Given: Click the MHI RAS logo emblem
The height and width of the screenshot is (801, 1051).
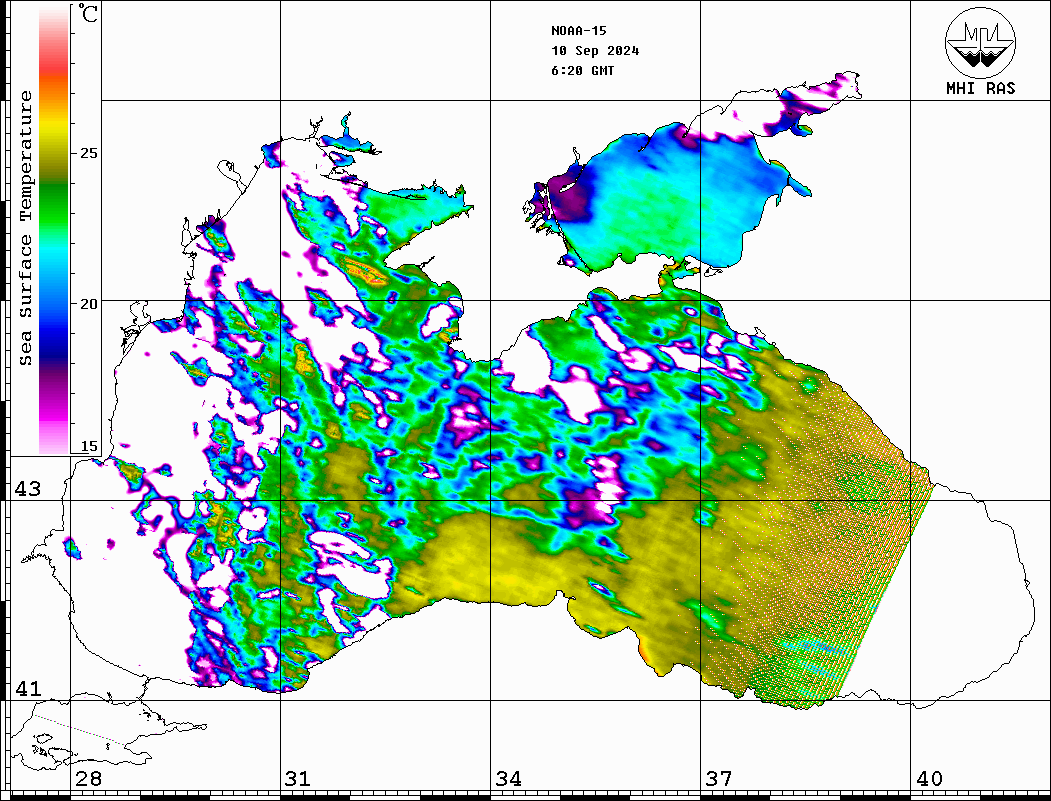Looking at the screenshot, I should (981, 42).
